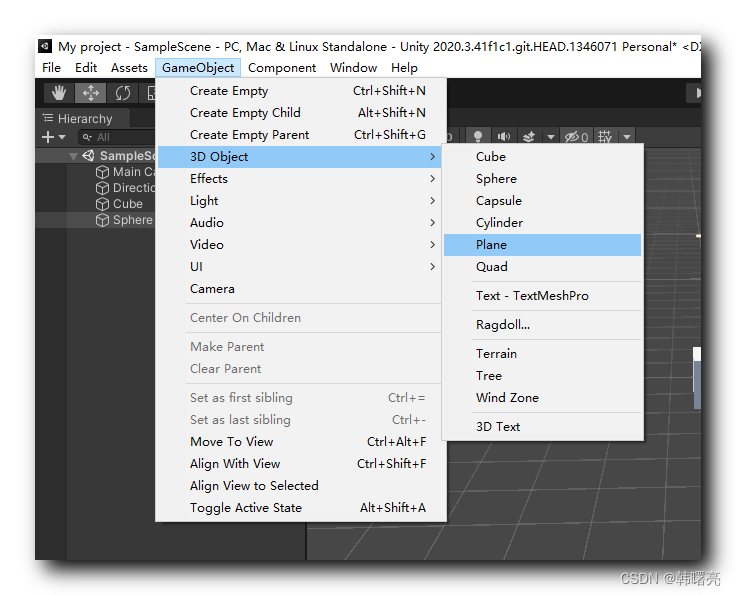Create a Wind Zone from the submenu
This screenshot has width=736, height=595.
click(x=543, y=398)
